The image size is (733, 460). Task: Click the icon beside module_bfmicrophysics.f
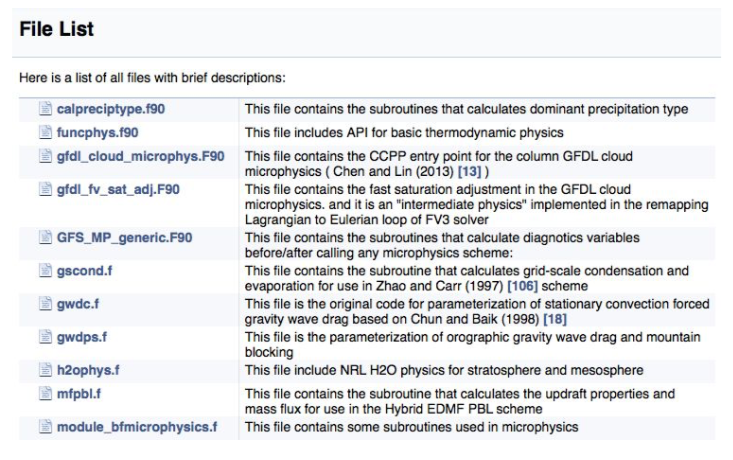pos(45,427)
